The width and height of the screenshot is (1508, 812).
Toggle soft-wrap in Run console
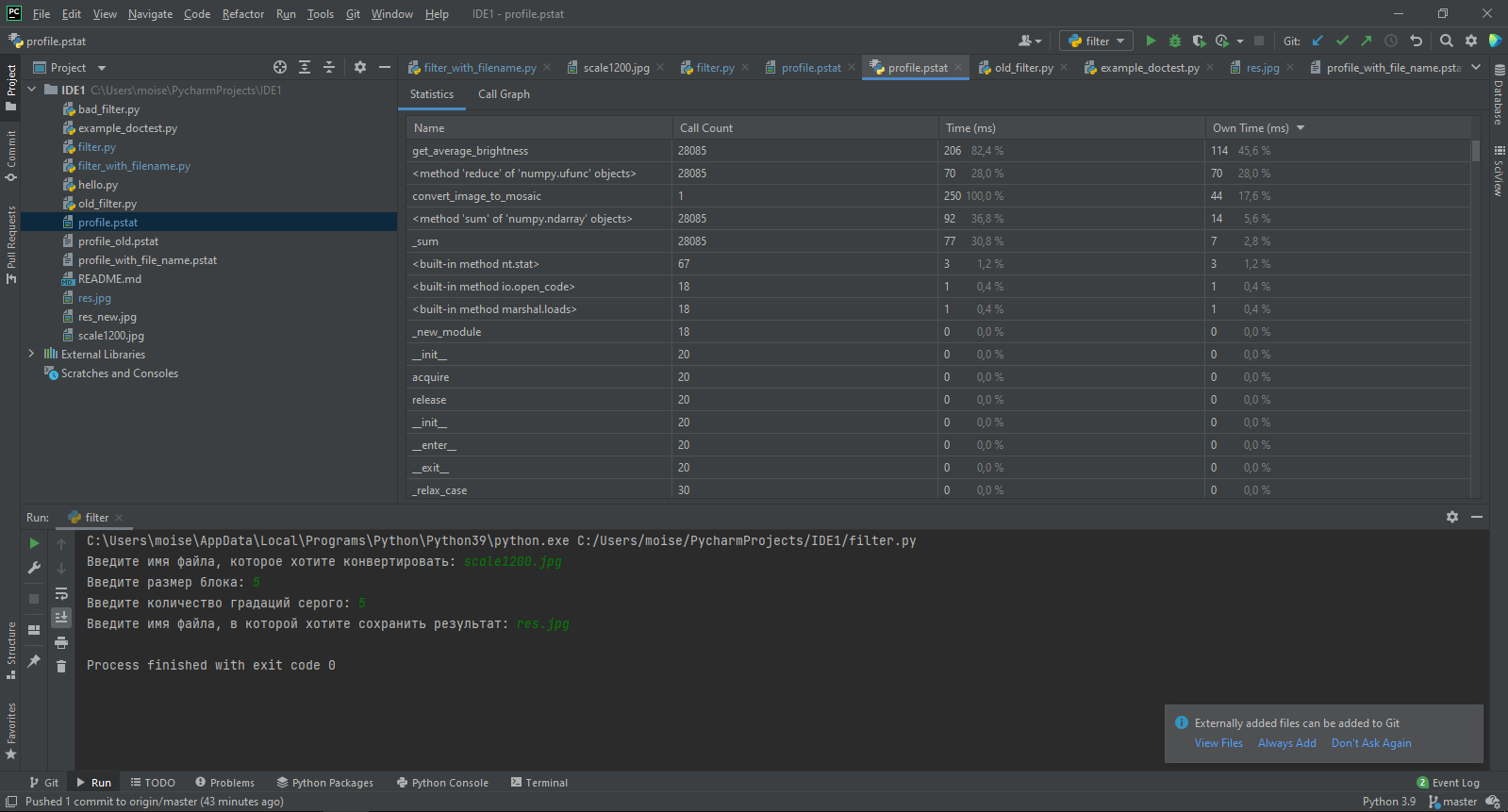click(61, 594)
